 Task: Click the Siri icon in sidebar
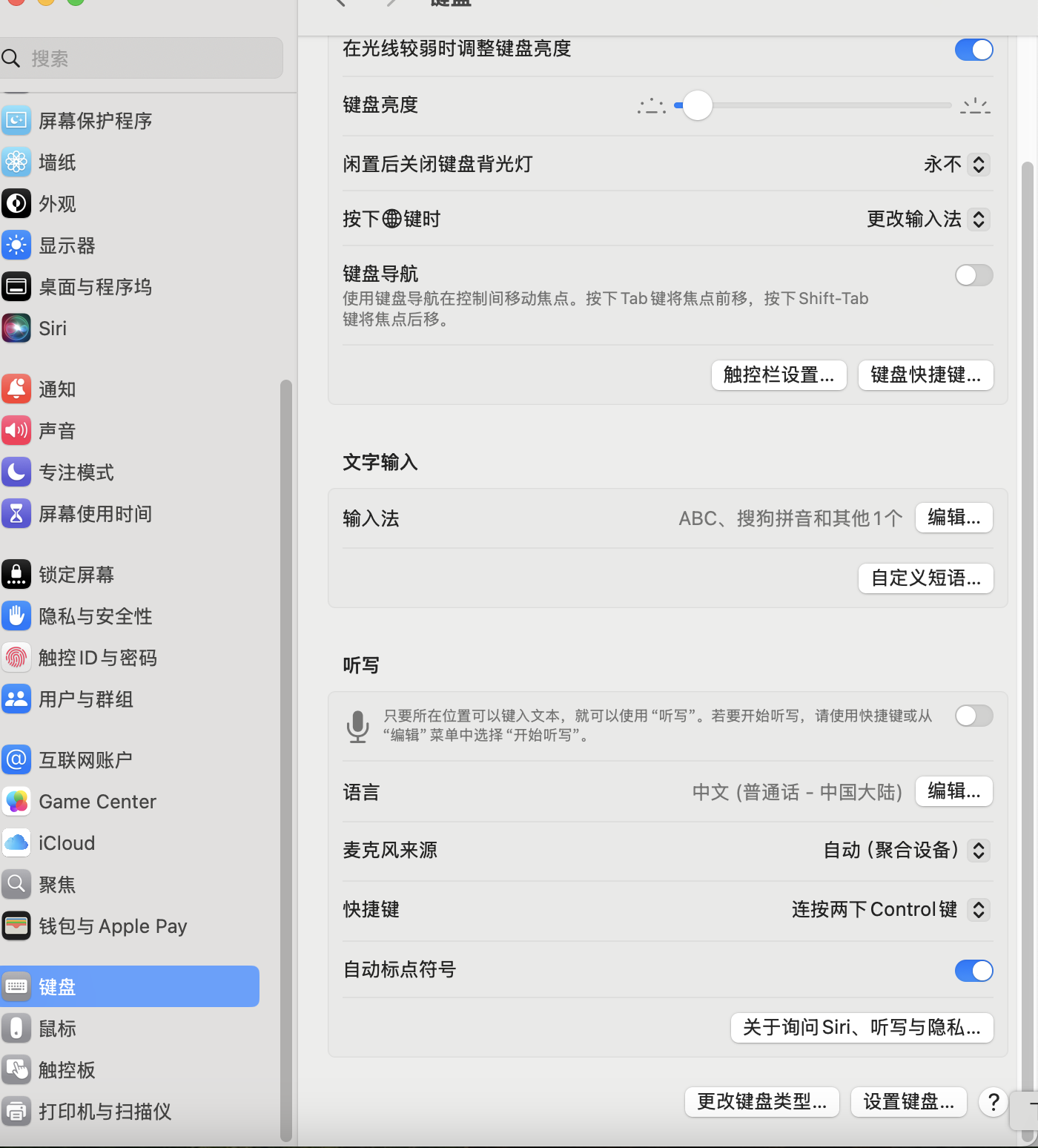pyautogui.click(x=16, y=329)
